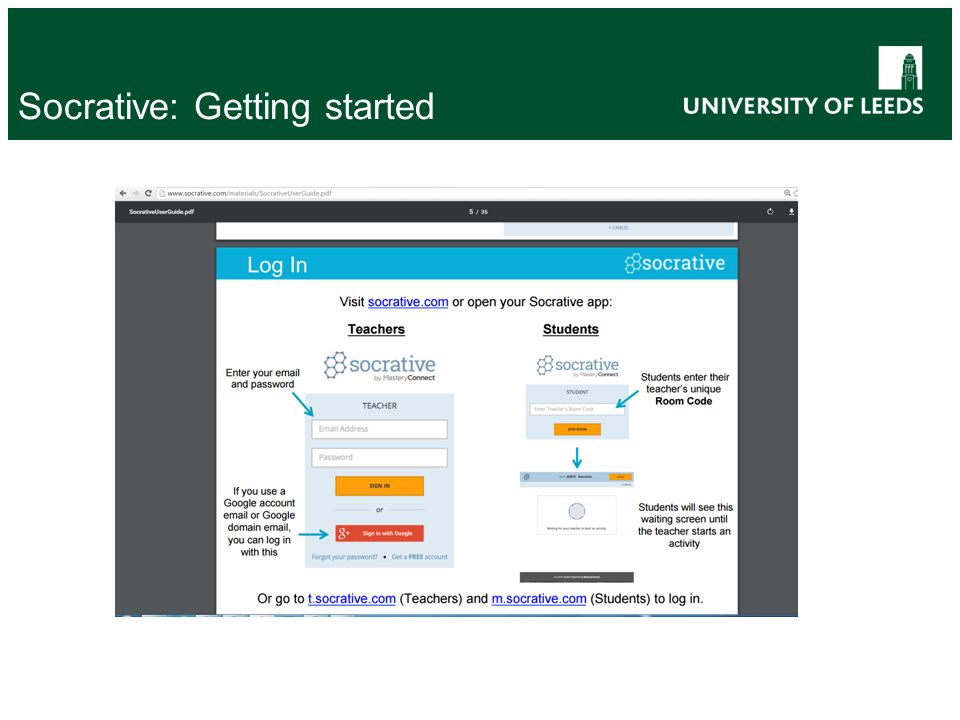The width and height of the screenshot is (960, 720).
Task: Click the orange JOIN ROOM button
Action: [x=577, y=429]
